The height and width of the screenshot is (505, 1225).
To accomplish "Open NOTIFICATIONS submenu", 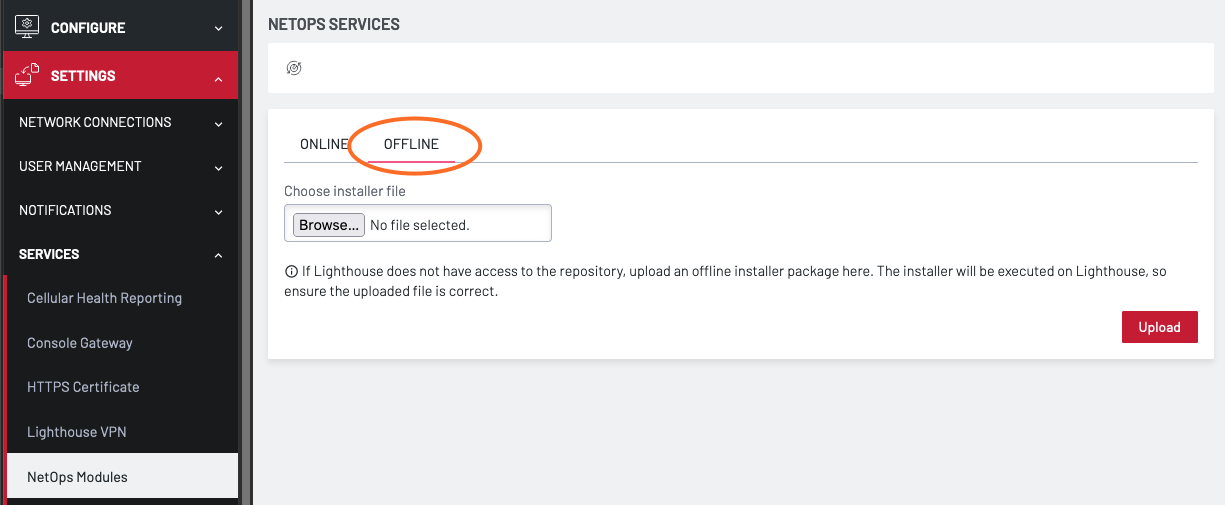I will [x=120, y=210].
